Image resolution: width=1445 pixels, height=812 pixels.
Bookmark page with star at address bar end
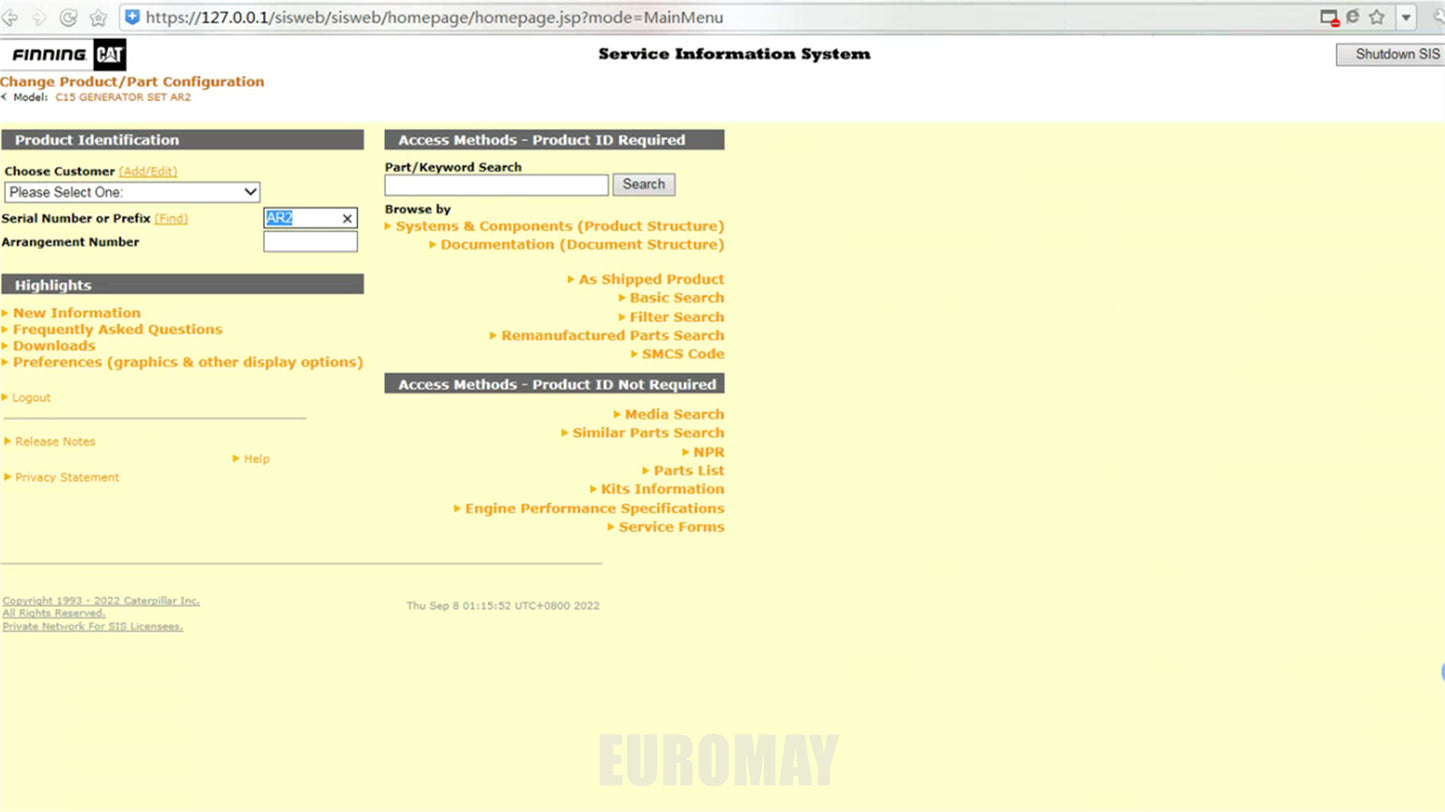[x=1377, y=17]
